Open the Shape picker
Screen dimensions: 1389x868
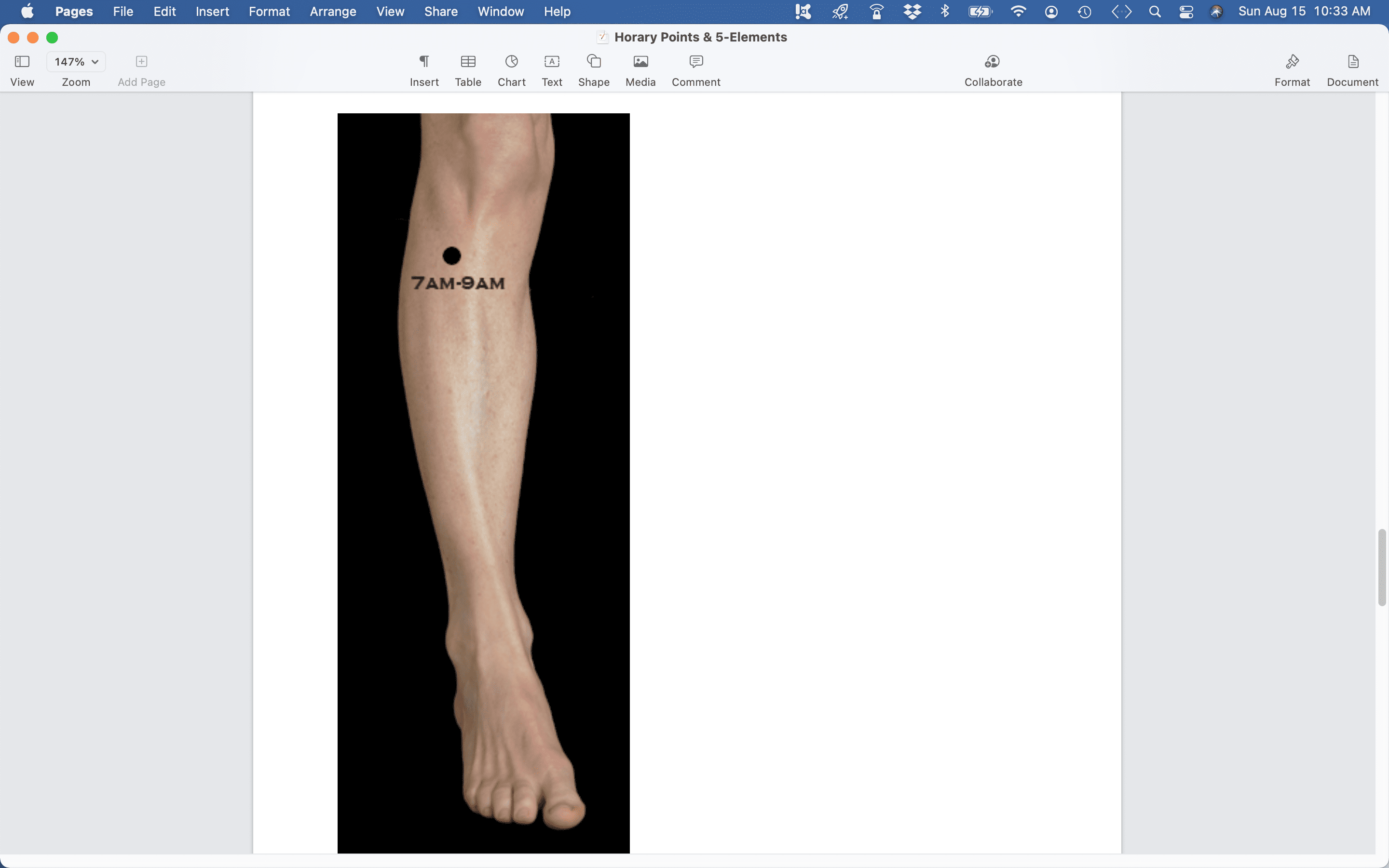(594, 62)
